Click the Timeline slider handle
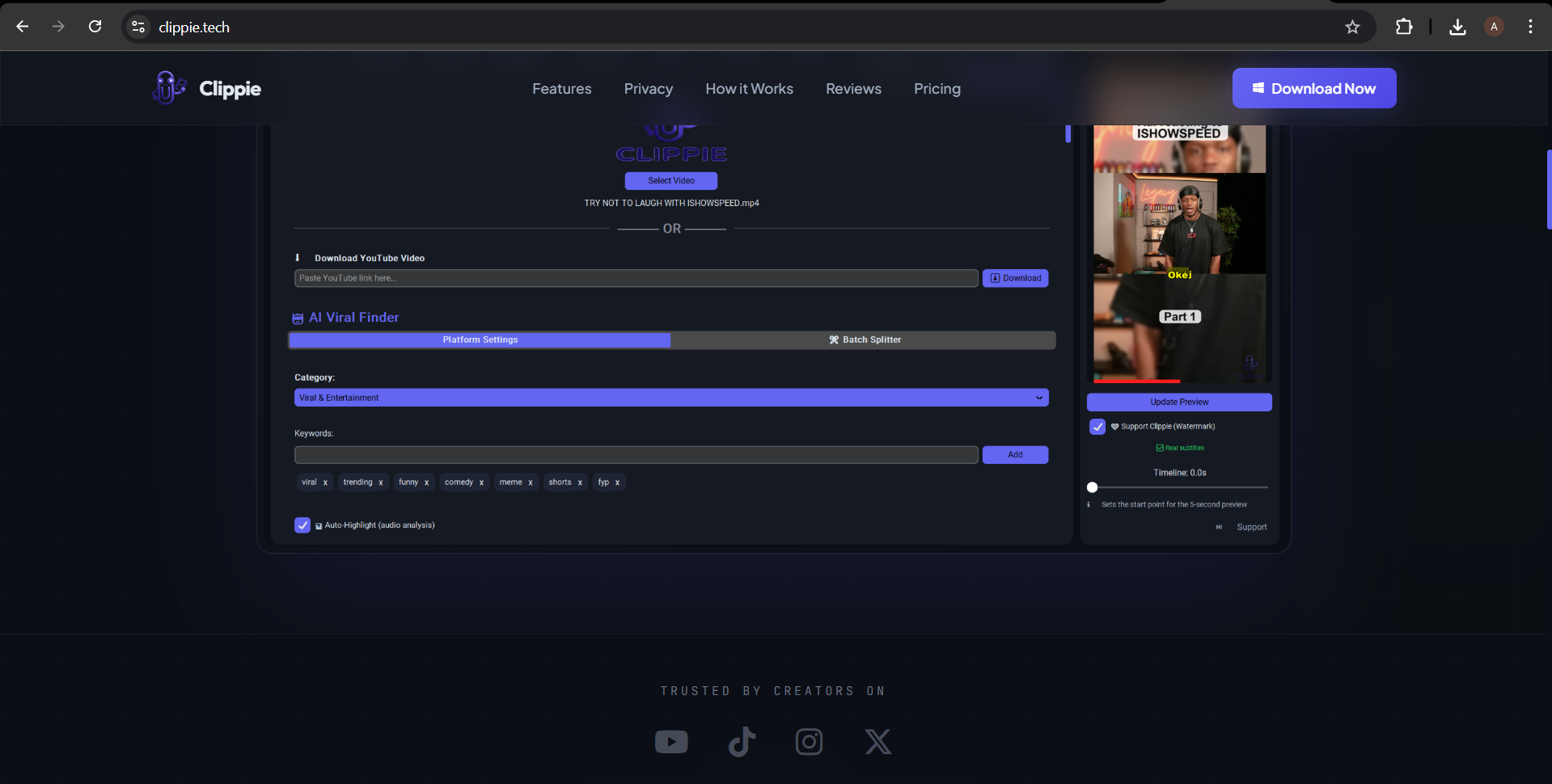The image size is (1552, 784). click(x=1093, y=487)
